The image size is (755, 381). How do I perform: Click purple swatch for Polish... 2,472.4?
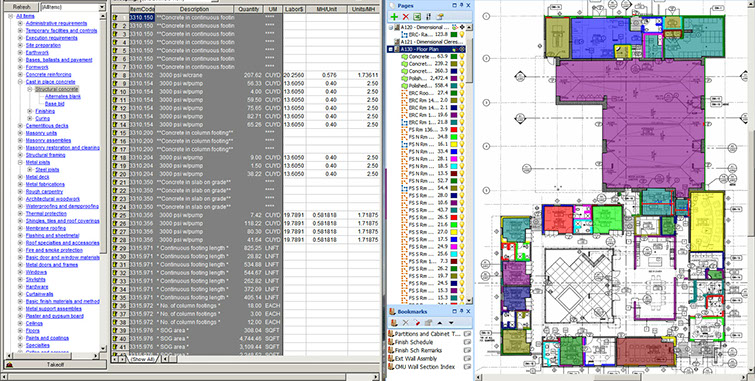(x=454, y=78)
